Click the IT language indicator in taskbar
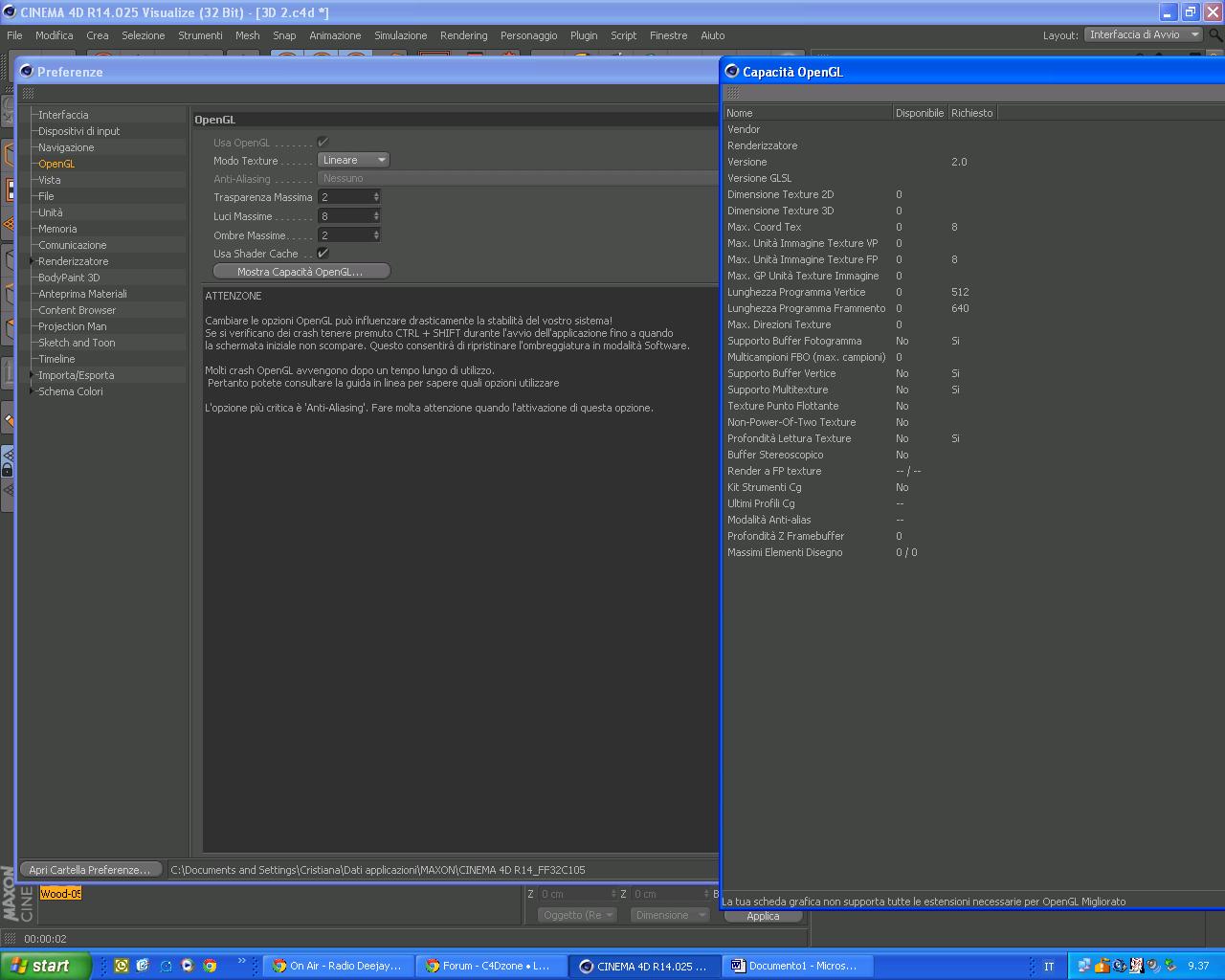Screen dimensions: 1225x980 click(x=1049, y=966)
